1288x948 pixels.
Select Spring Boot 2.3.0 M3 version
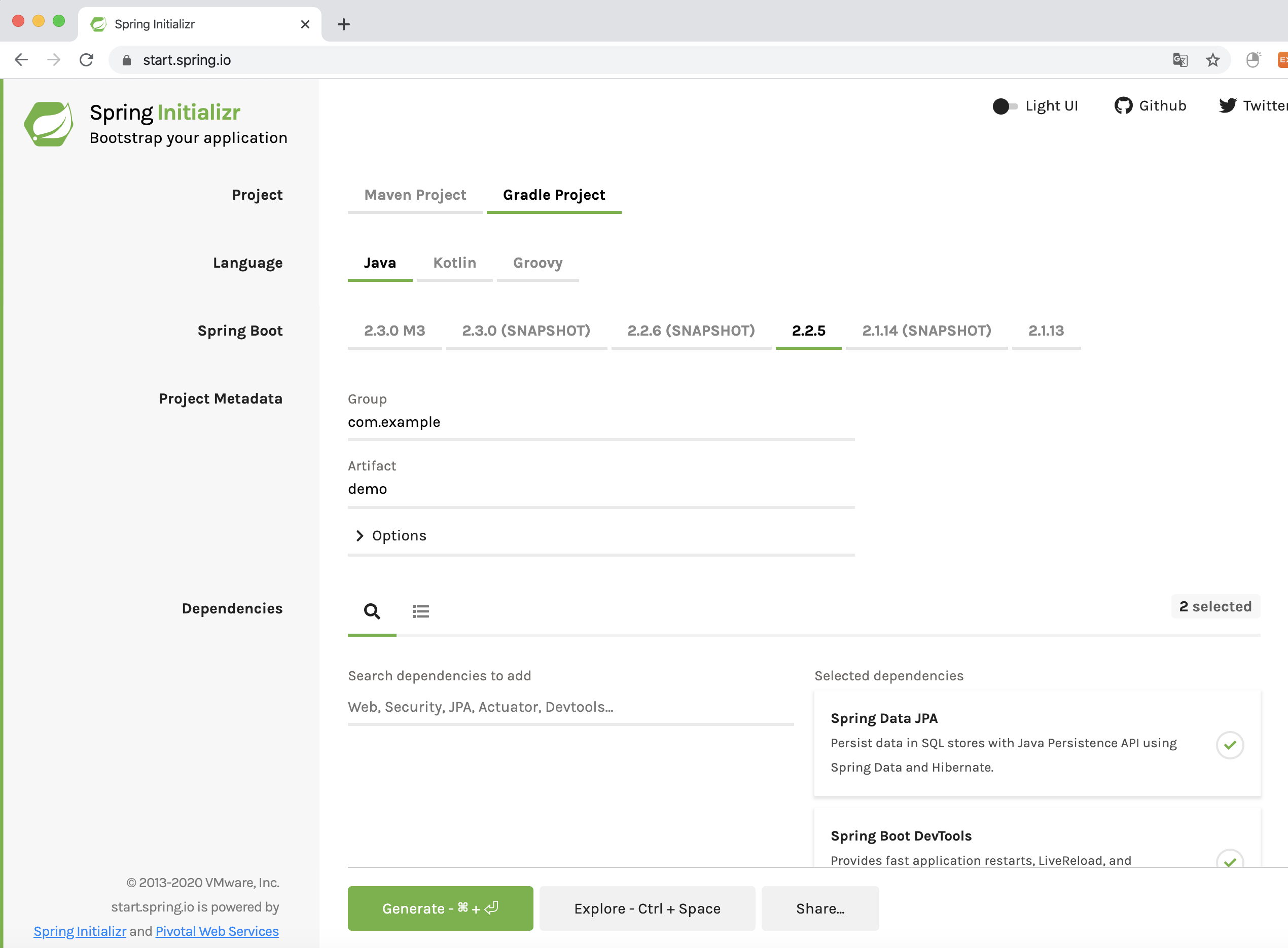pyautogui.click(x=395, y=331)
